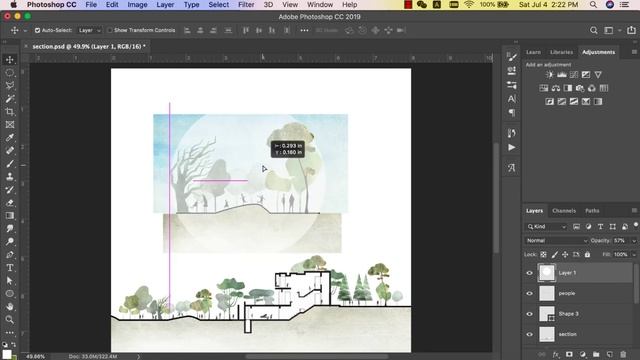
Task: Toggle the Auto-Select checkbox
Action: point(38,31)
